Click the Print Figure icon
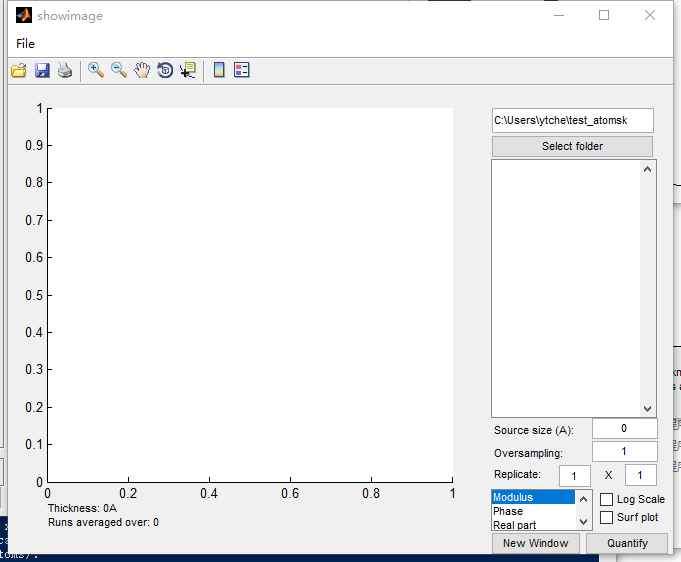Viewport: 681px width, 562px height. point(65,70)
